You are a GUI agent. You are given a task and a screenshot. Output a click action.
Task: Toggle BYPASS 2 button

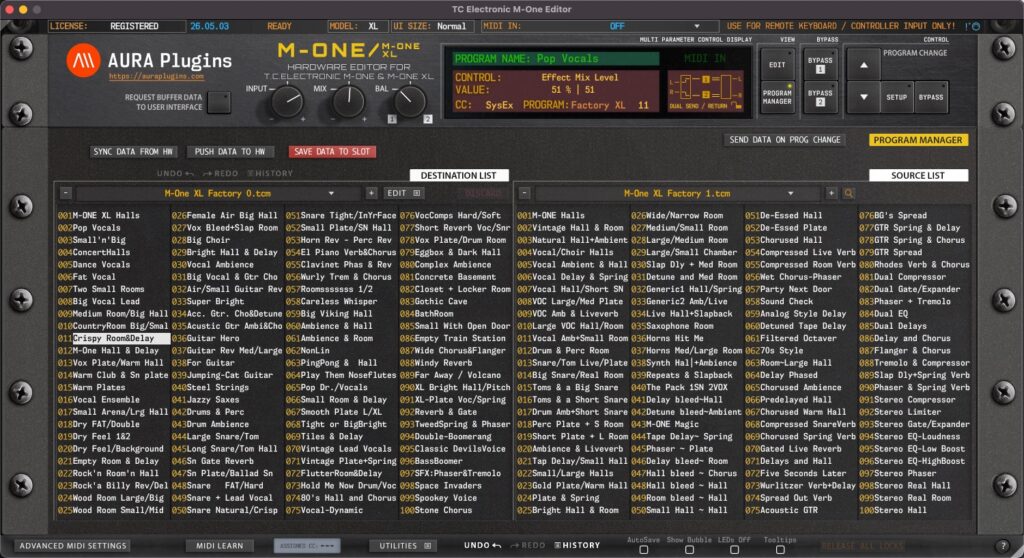(x=820, y=97)
